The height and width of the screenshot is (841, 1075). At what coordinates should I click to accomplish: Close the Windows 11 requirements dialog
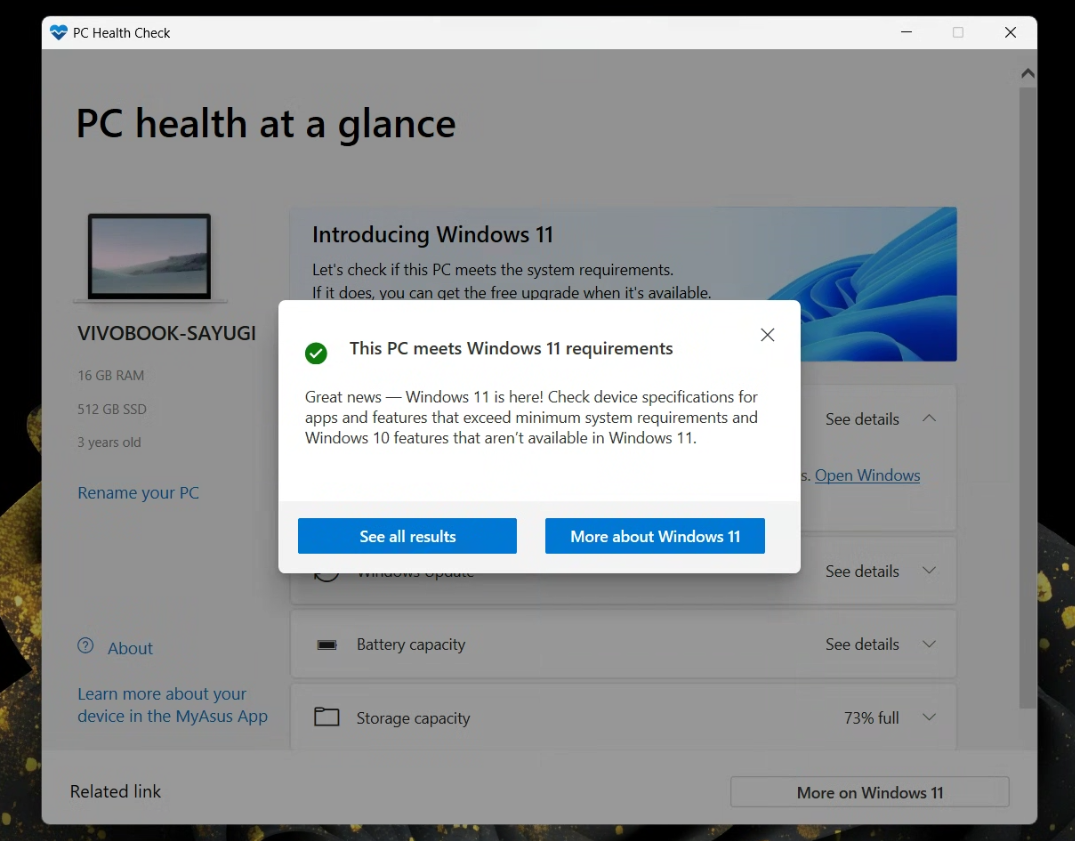pos(767,335)
